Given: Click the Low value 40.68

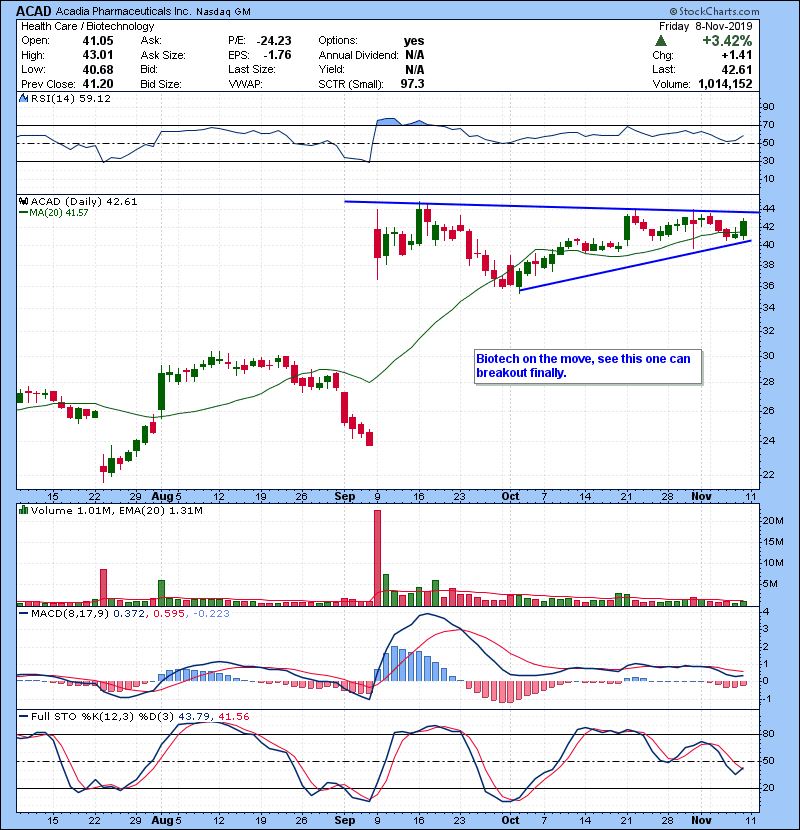Looking at the screenshot, I should click(98, 69).
